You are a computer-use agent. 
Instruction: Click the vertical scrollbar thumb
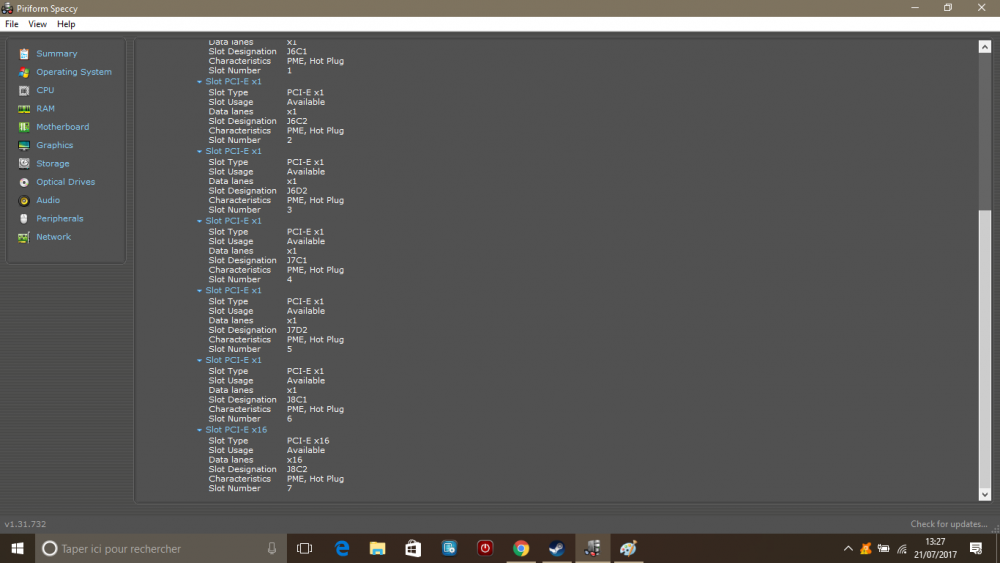click(x=985, y=347)
